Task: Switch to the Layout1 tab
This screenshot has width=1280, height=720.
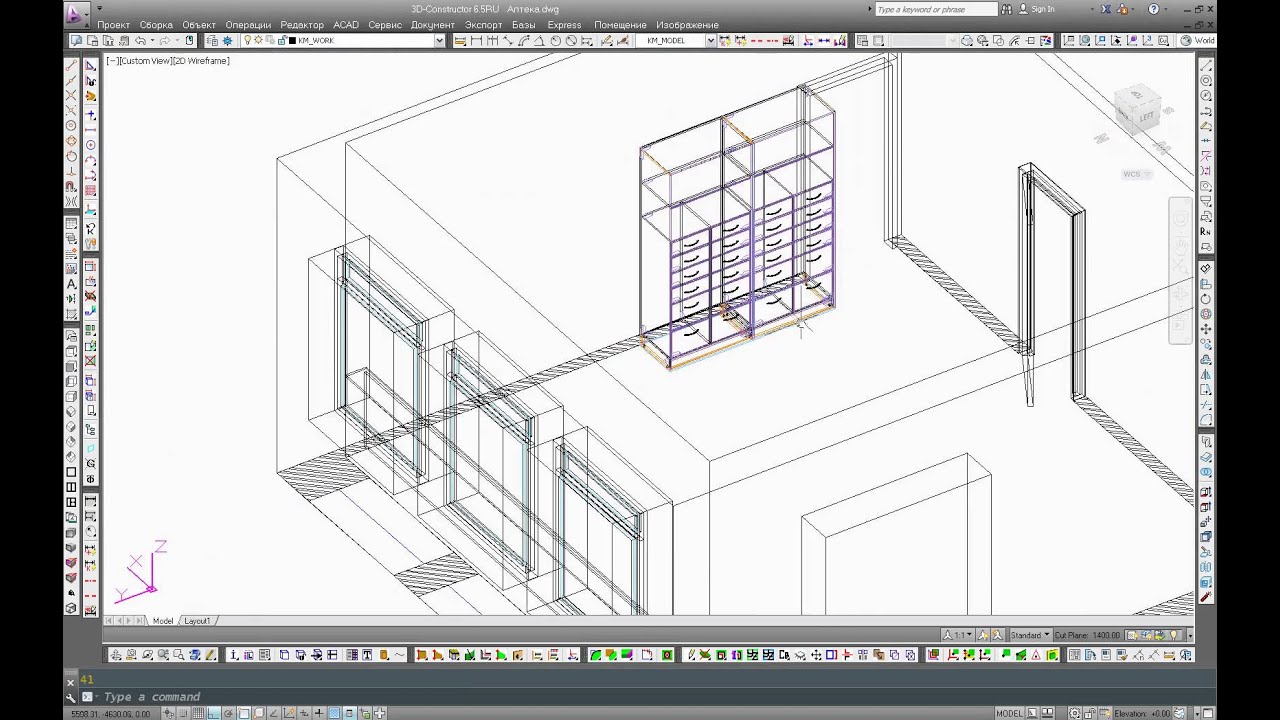Action: click(197, 621)
